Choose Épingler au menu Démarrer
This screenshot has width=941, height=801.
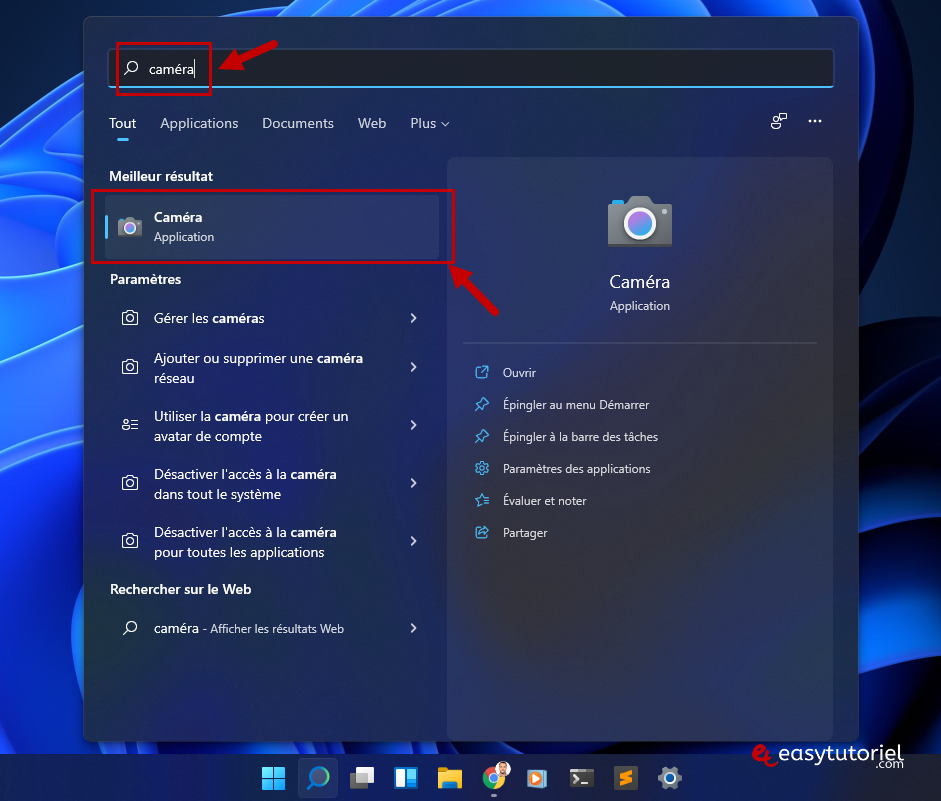[576, 405]
